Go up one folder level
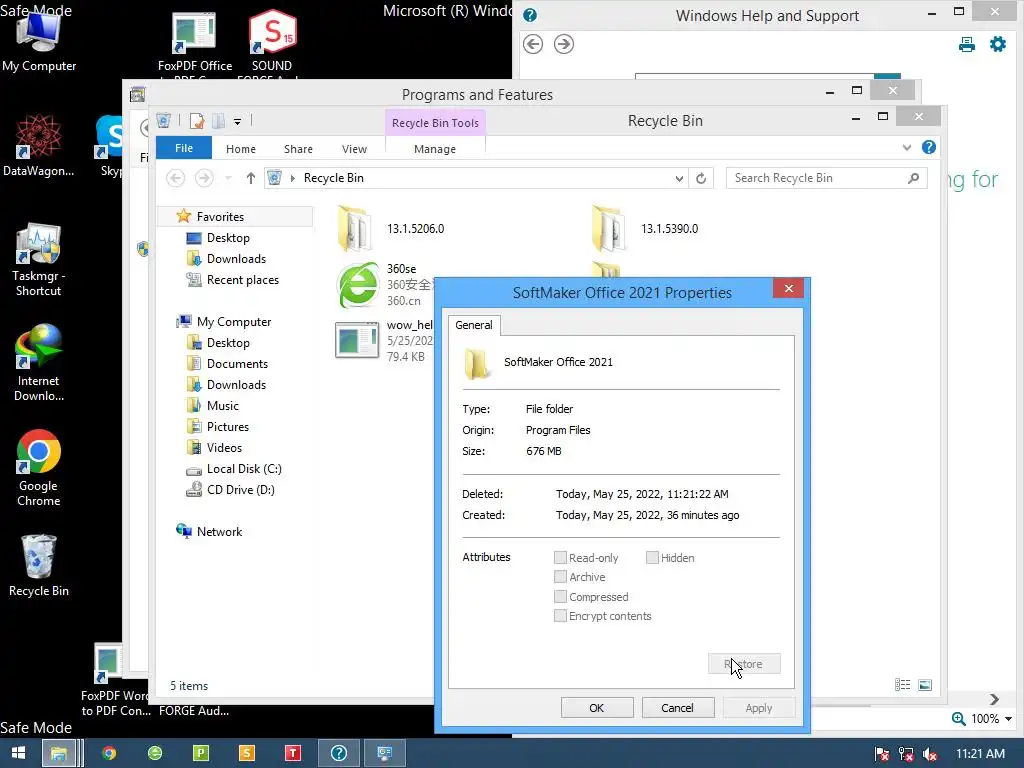The height and width of the screenshot is (768, 1024). point(250,178)
